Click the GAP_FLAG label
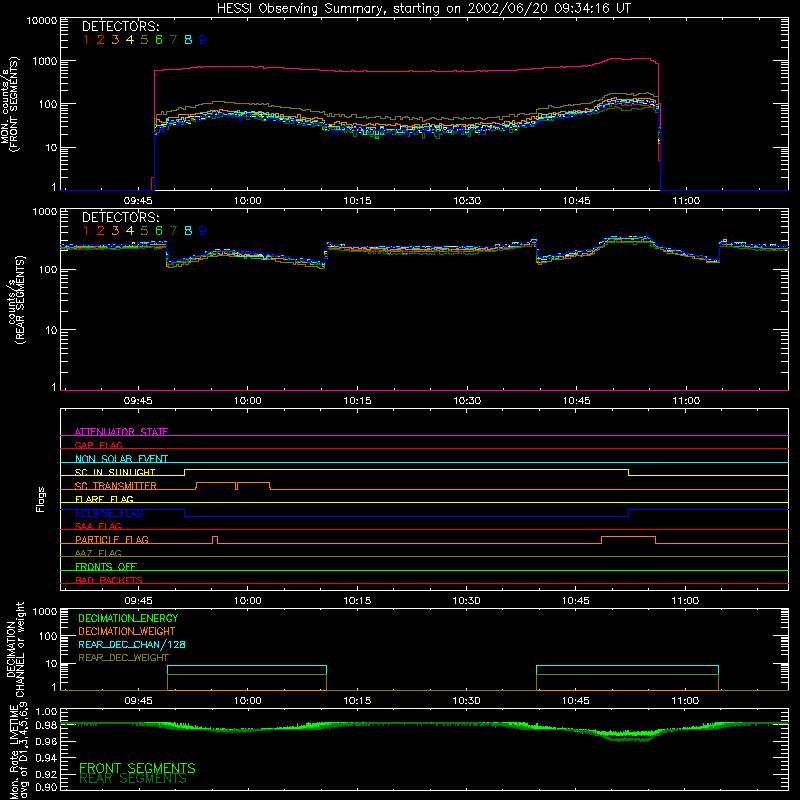This screenshot has width=800, height=800. click(98, 445)
